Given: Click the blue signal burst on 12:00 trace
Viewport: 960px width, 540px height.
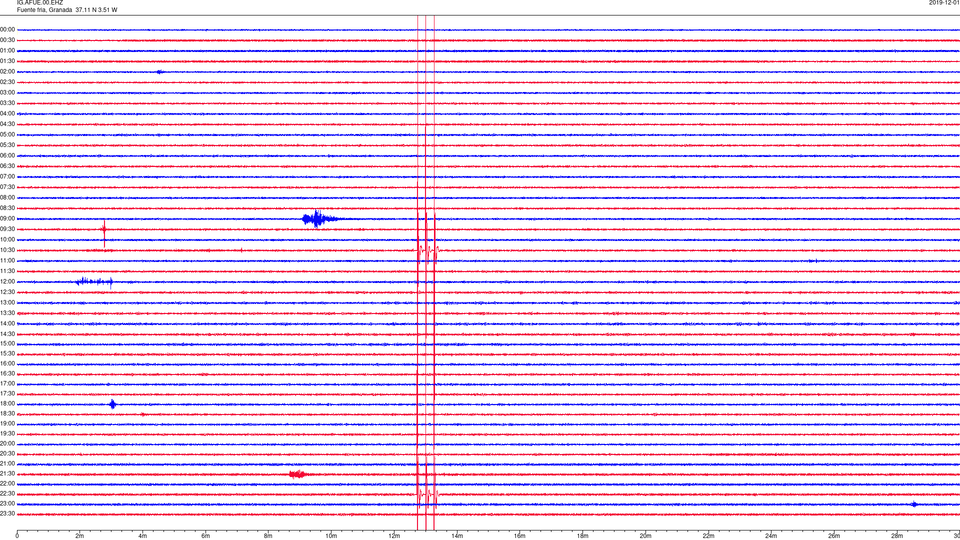Looking at the screenshot, I should pos(94,282).
